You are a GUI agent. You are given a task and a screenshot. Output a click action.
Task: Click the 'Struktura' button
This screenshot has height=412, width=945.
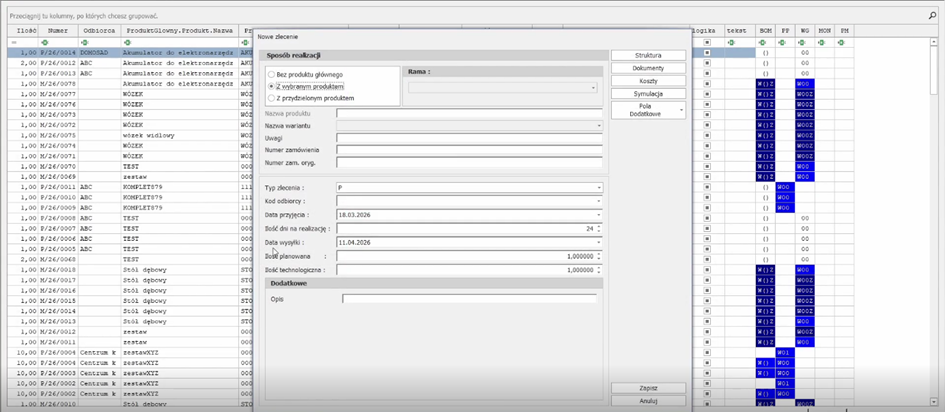(x=648, y=55)
